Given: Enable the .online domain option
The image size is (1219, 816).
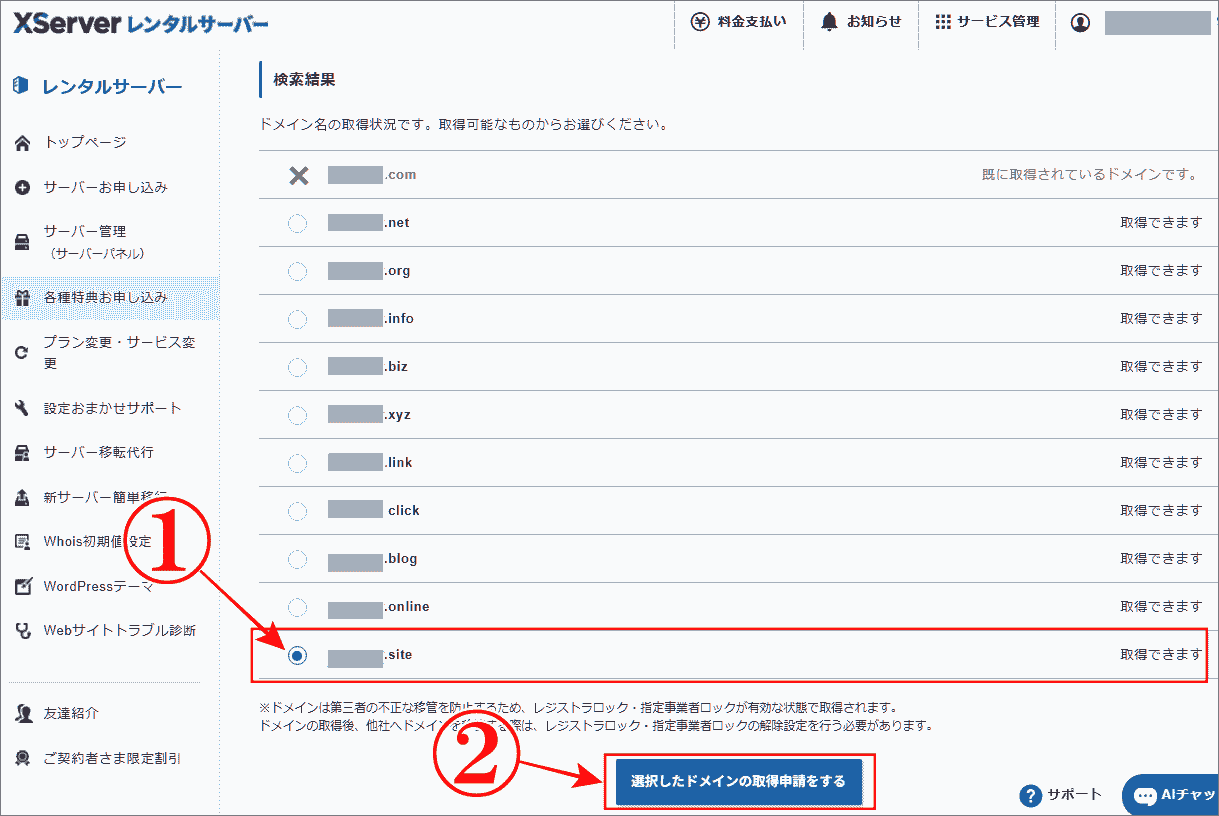Looking at the screenshot, I should click(297, 606).
